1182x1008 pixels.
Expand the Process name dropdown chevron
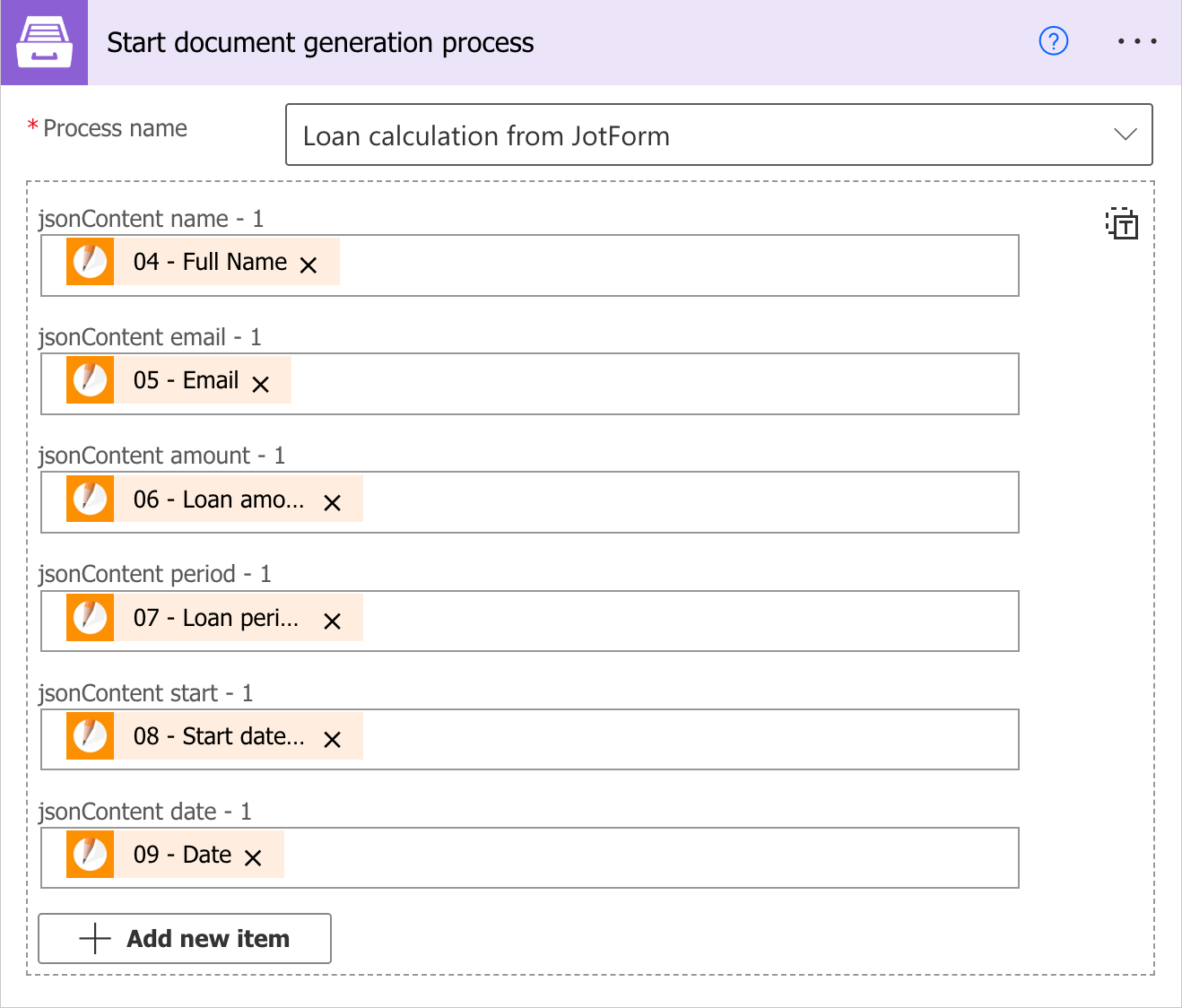(x=1125, y=135)
